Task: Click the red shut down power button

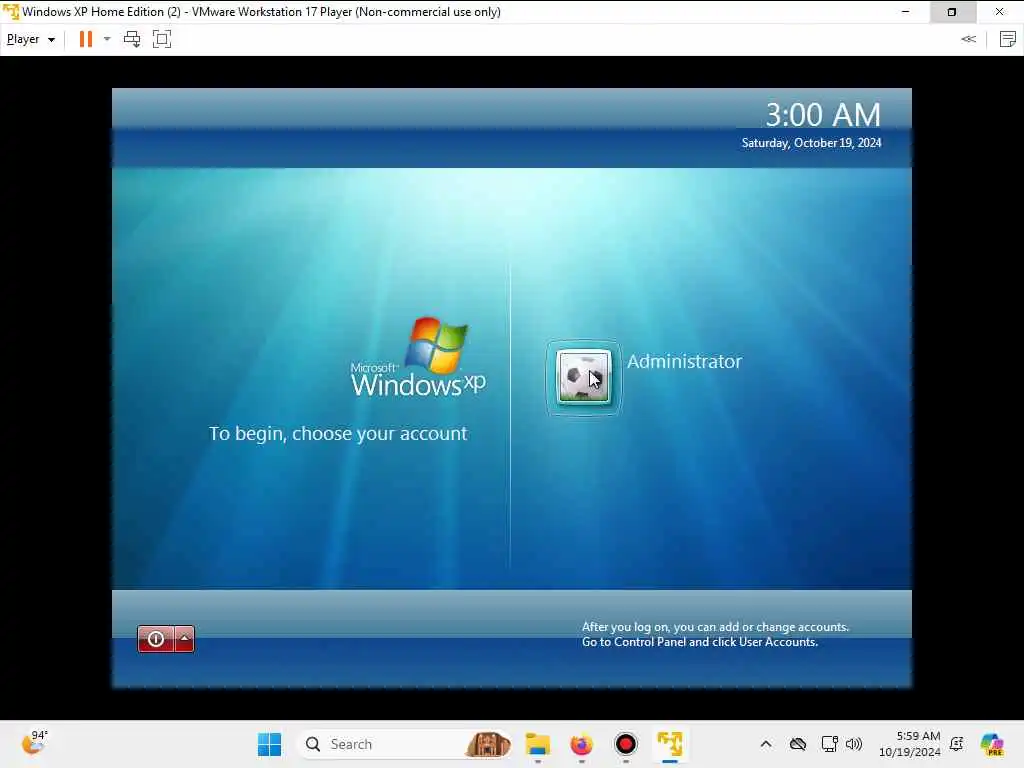Action: pyautogui.click(x=155, y=639)
